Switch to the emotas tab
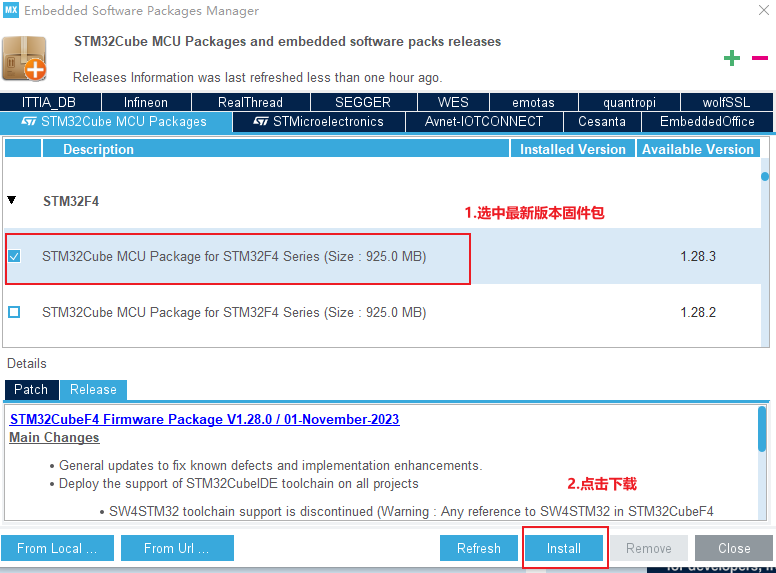The image size is (776, 573). click(534, 102)
